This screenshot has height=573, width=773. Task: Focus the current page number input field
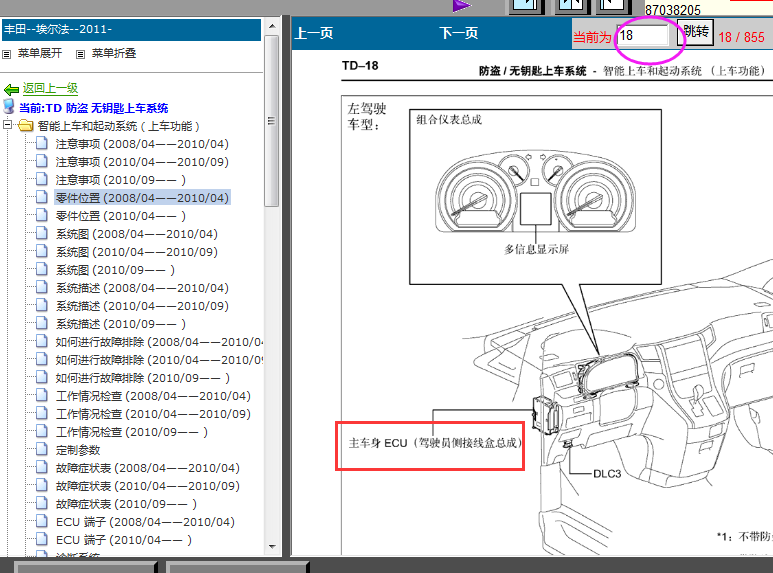click(x=642, y=36)
